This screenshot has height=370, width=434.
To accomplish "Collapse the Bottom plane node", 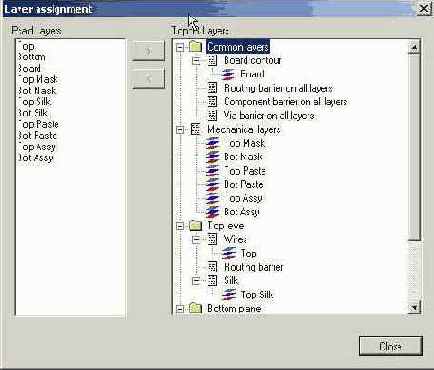I will [180, 309].
